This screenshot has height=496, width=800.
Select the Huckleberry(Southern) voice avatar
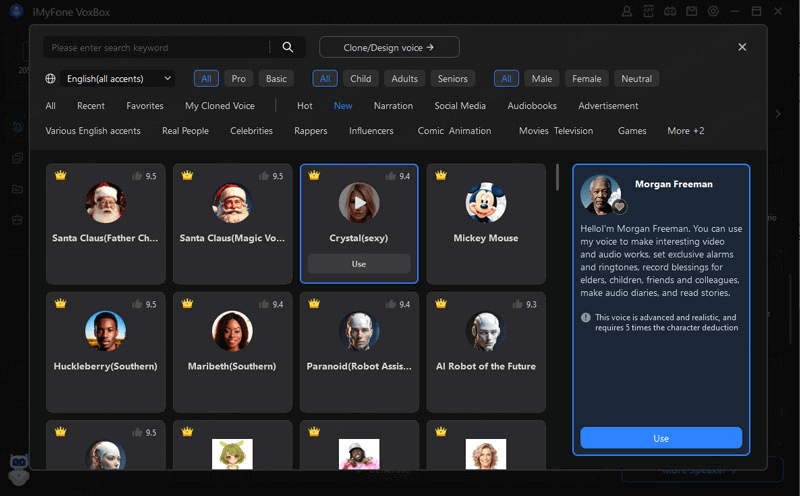coord(106,331)
